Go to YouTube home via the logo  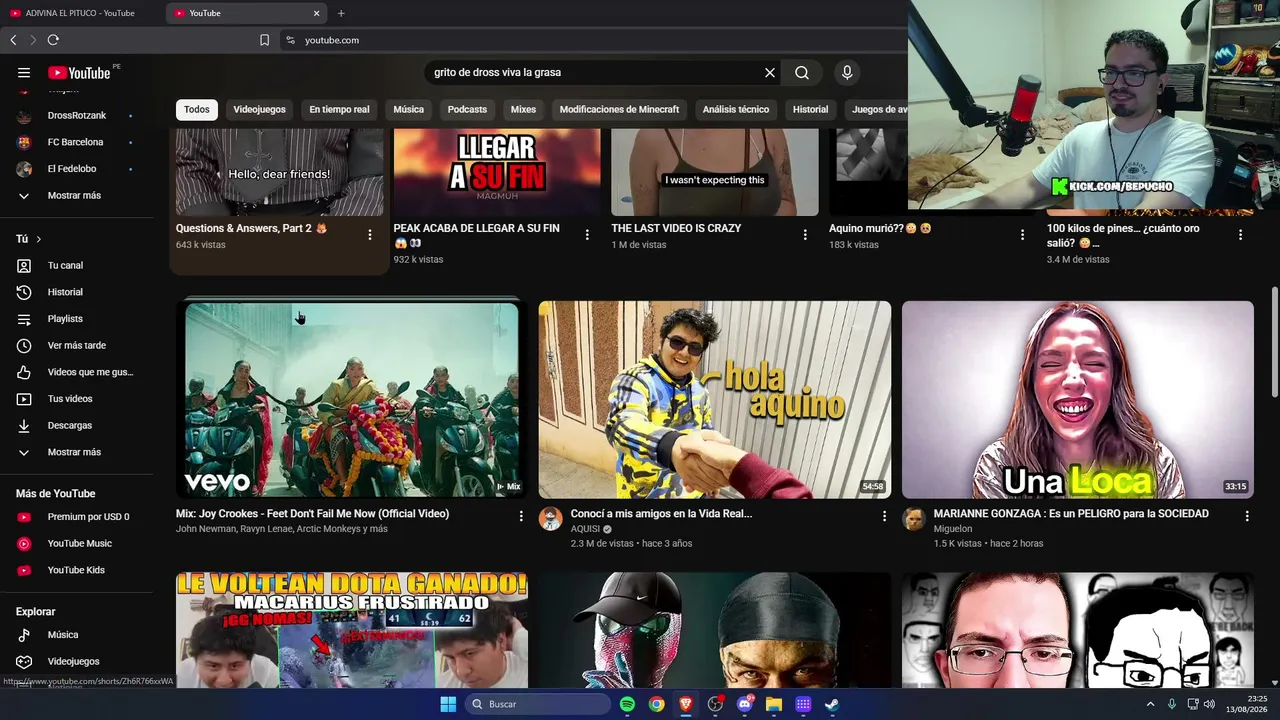[79, 72]
